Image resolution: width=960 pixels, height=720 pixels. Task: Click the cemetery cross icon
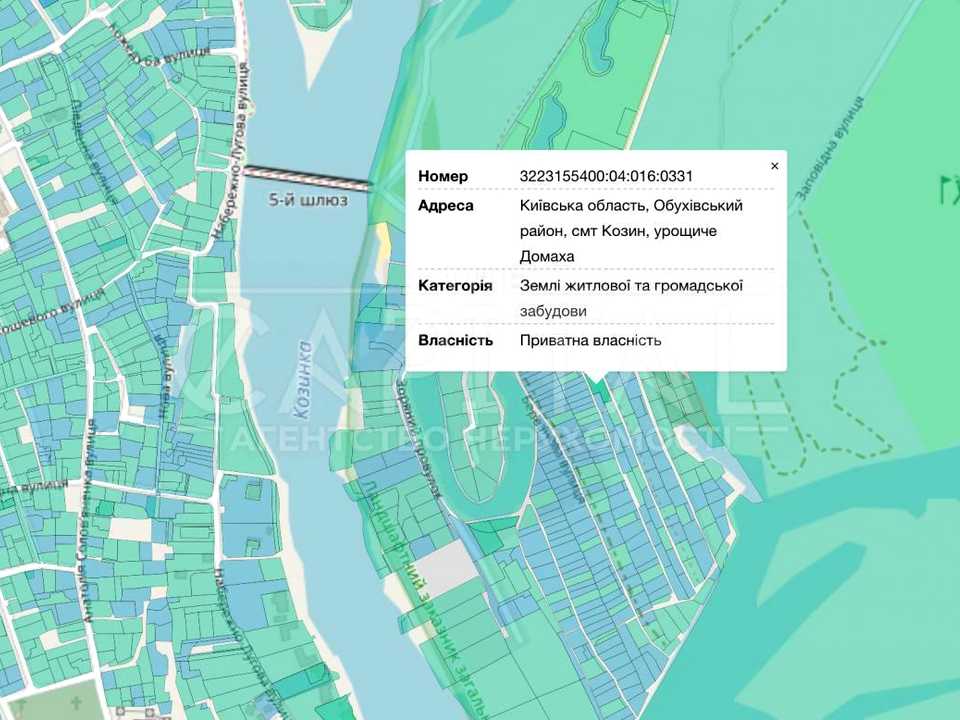coord(77,702)
